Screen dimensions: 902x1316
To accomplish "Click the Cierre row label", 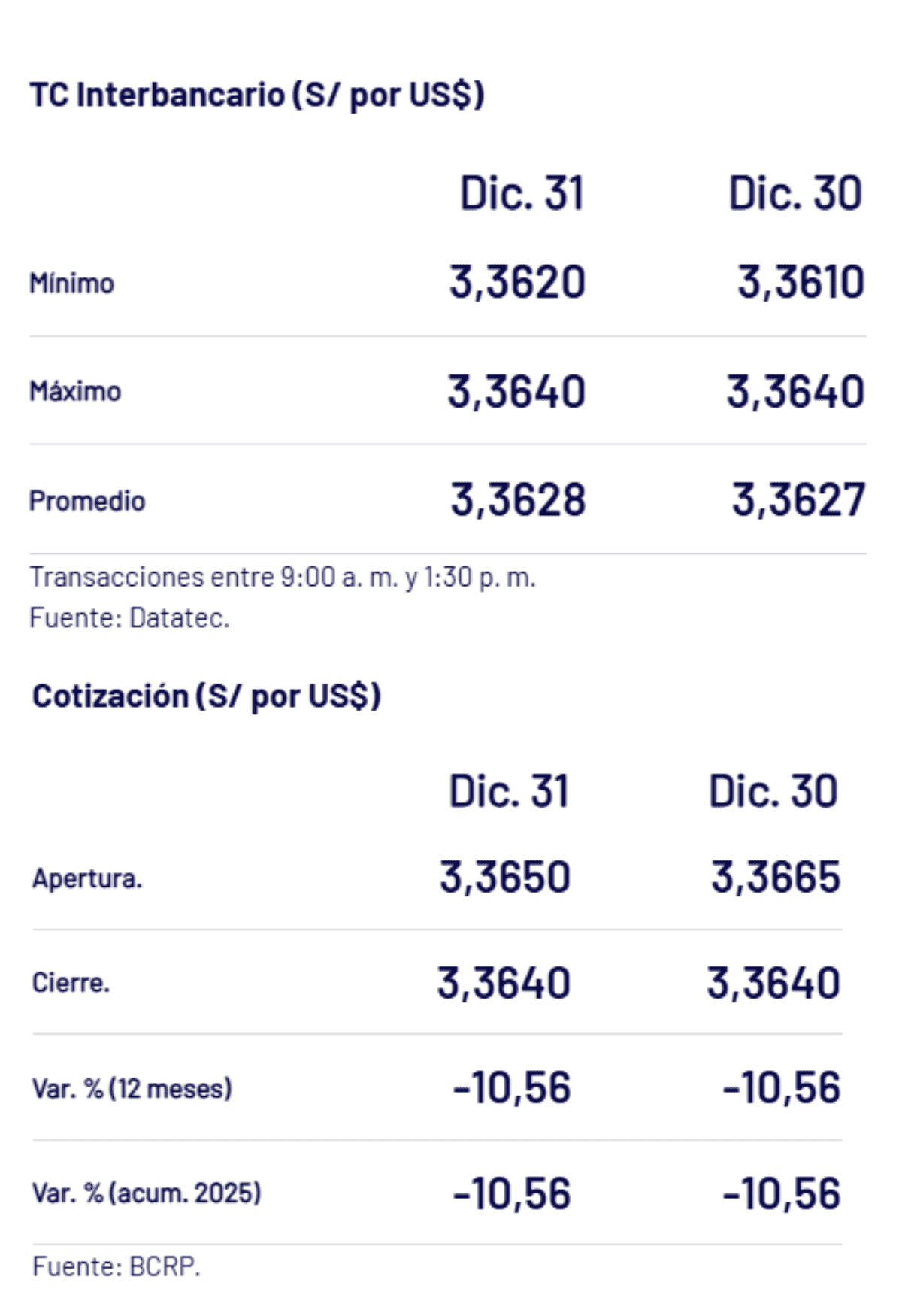I will [x=71, y=983].
